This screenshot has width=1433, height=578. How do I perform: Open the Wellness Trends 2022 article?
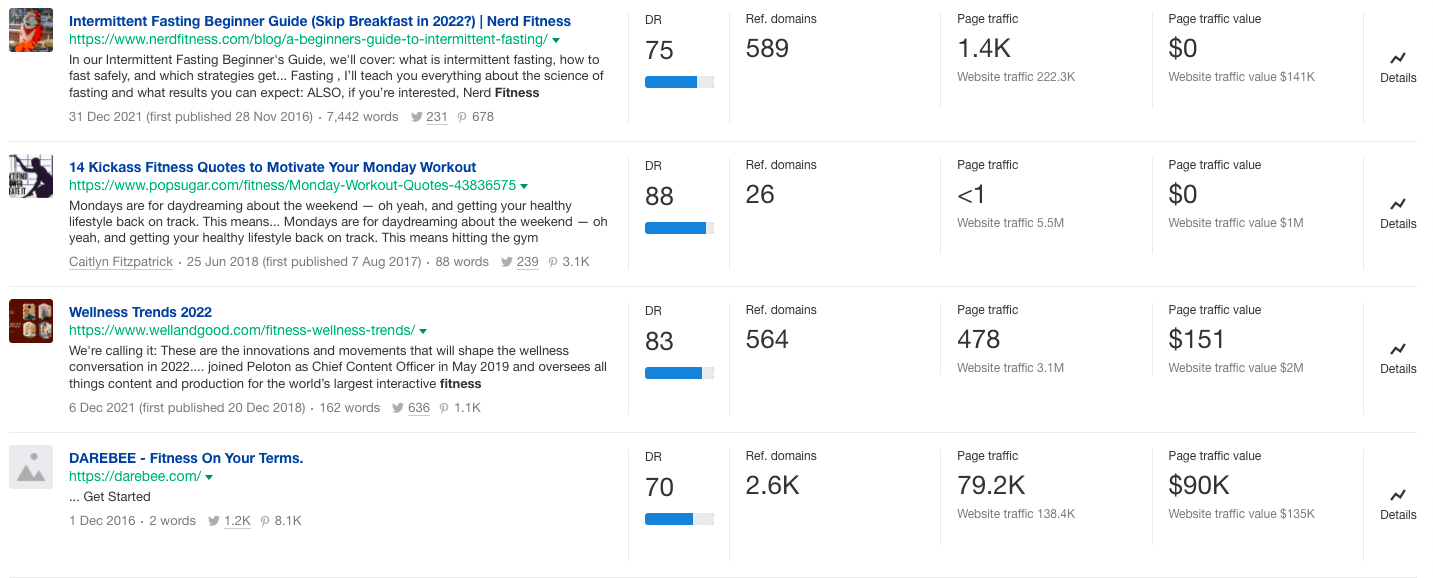[140, 311]
